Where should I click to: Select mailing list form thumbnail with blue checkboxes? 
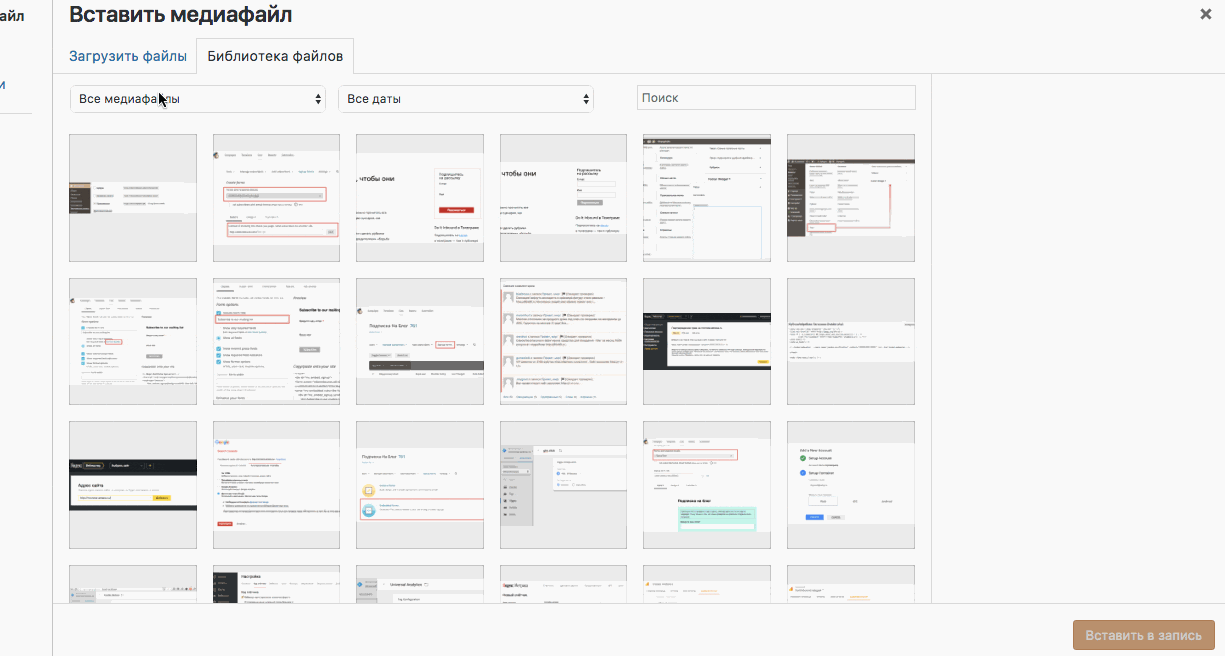click(277, 342)
